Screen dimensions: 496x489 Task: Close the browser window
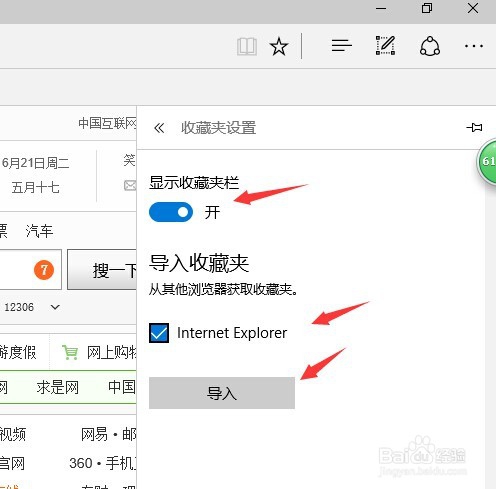point(473,8)
